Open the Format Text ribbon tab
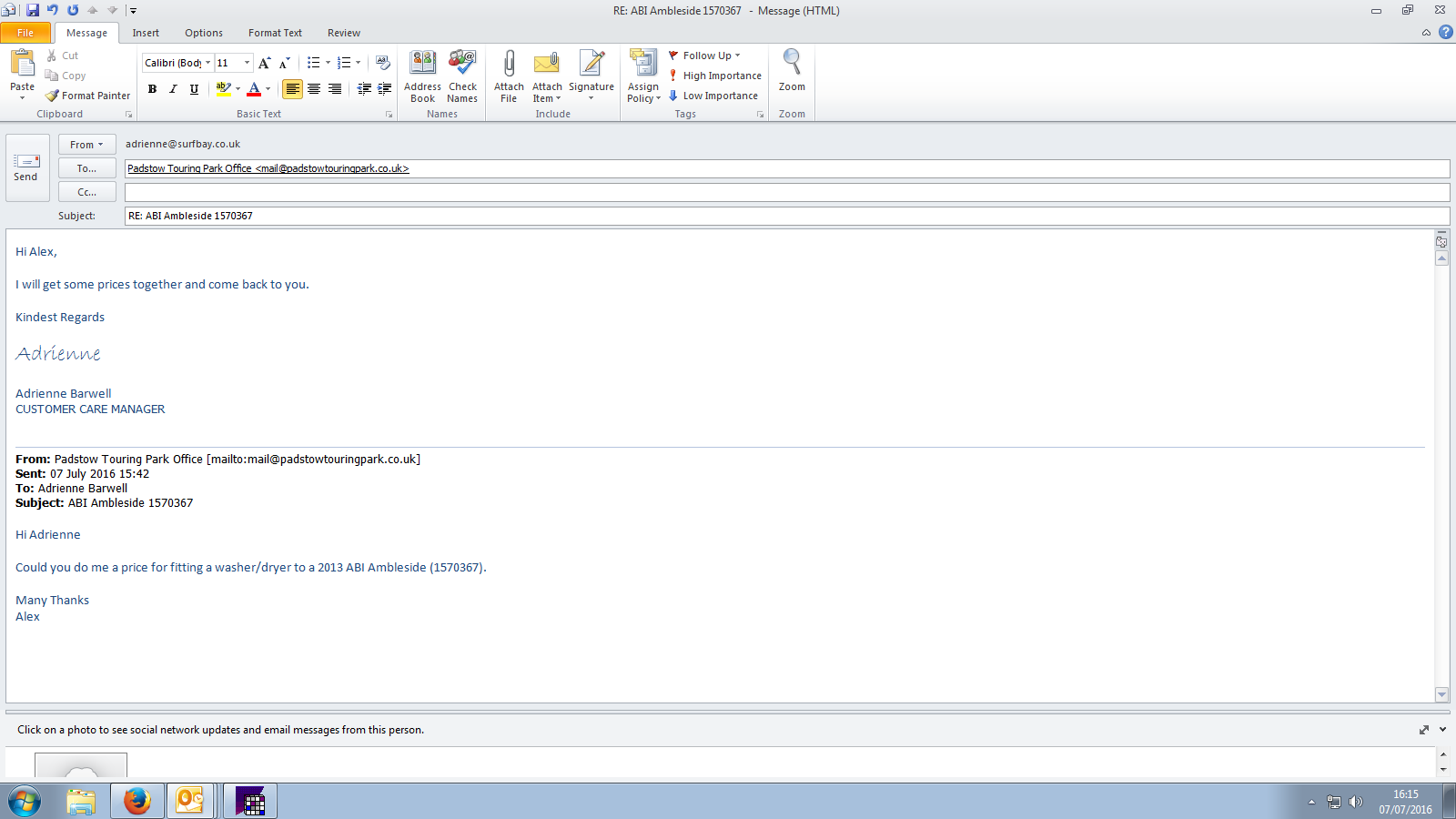The height and width of the screenshot is (819, 1456). click(x=275, y=33)
